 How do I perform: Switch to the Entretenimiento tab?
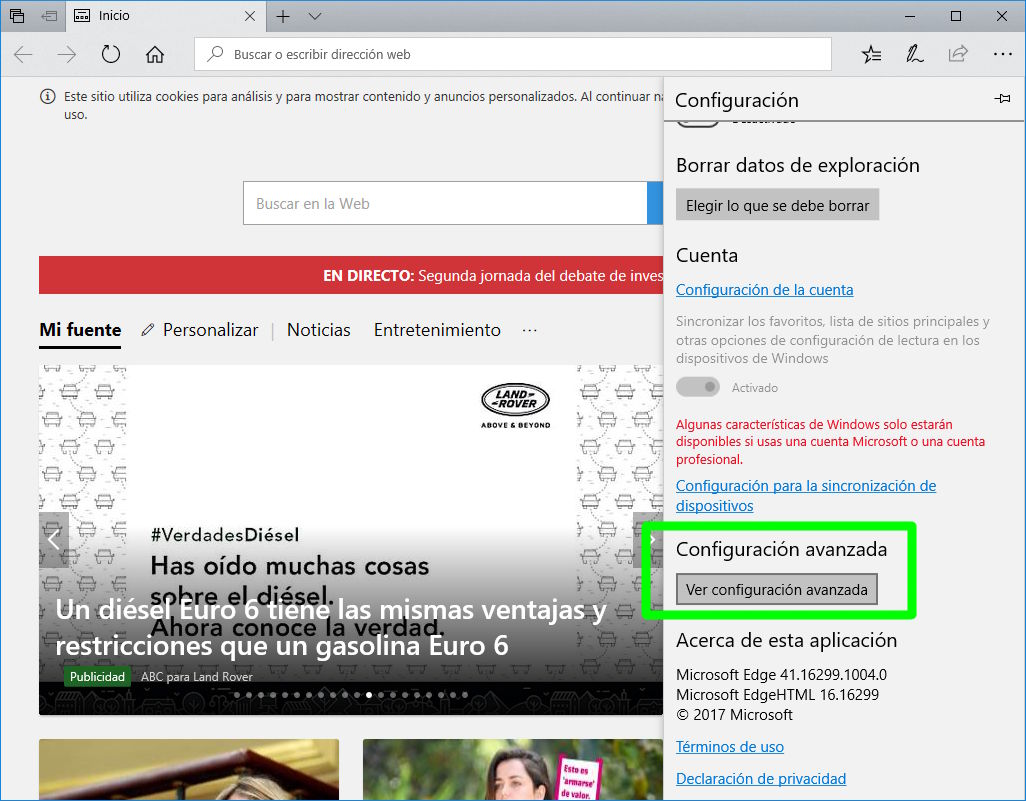click(437, 330)
